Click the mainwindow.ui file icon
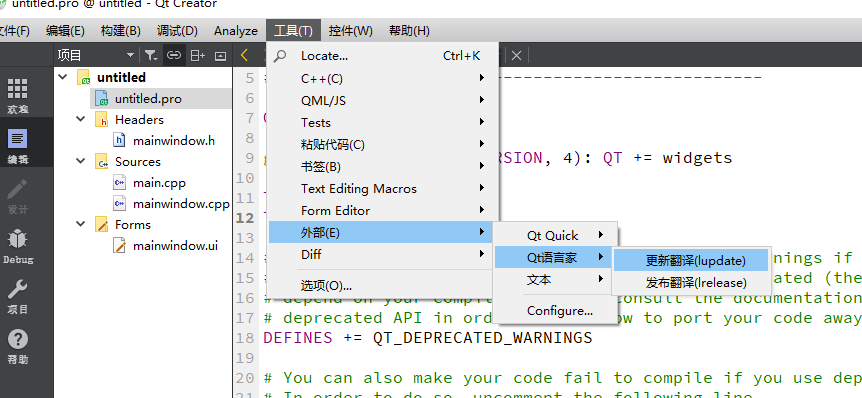Viewport: 862px width, 398px height. (119, 246)
